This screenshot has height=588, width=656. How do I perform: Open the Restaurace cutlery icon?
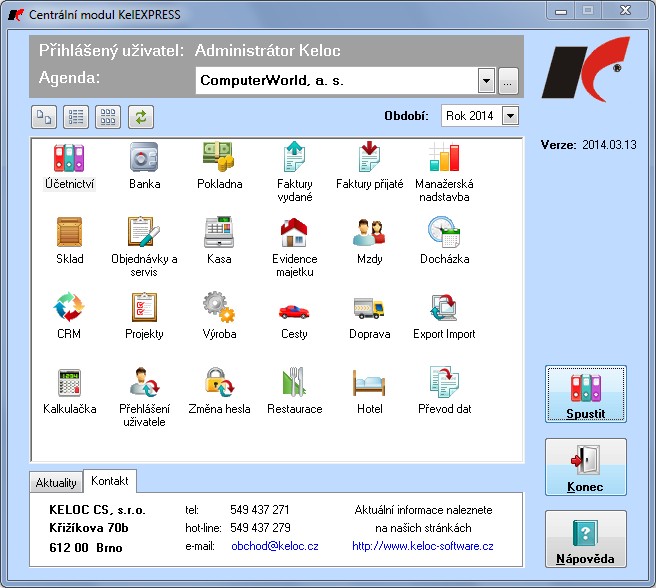294,382
